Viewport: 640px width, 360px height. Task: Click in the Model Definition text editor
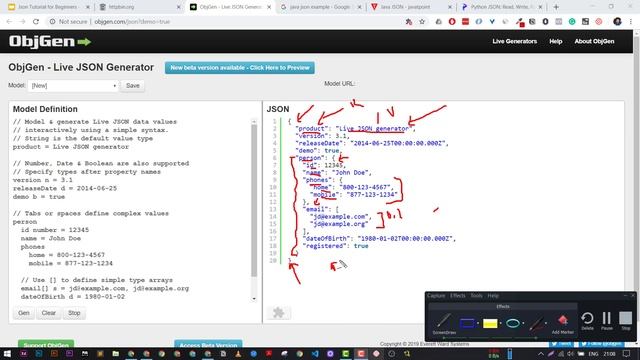point(131,209)
